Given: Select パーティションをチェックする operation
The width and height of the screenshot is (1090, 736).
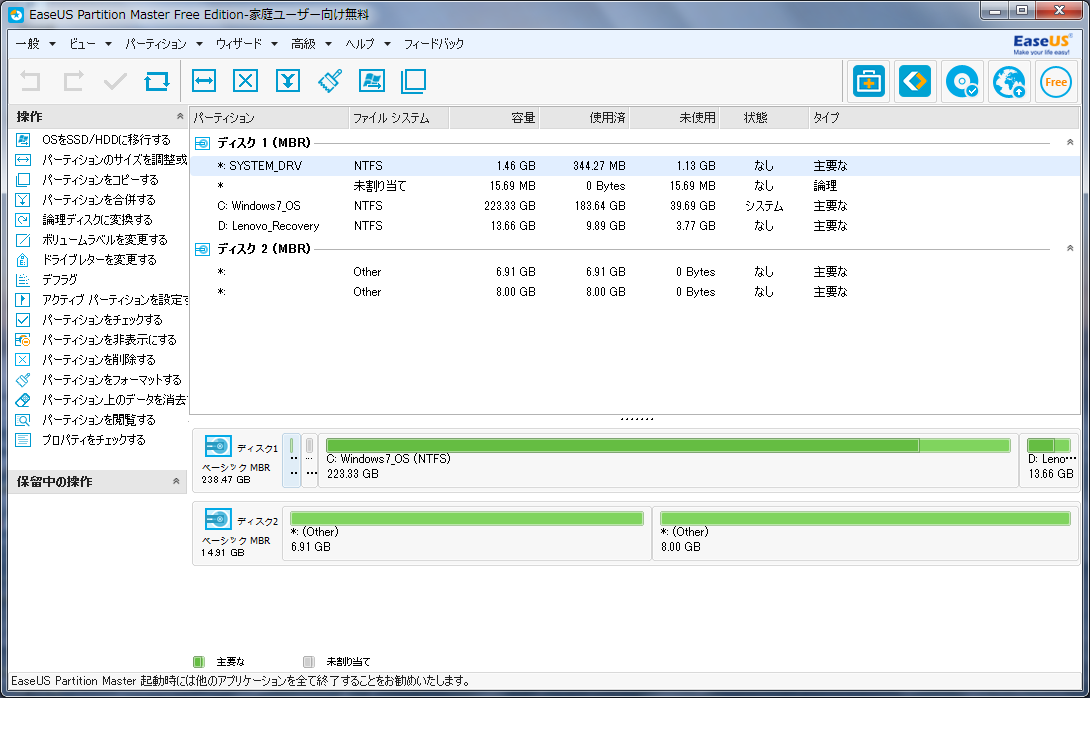Looking at the screenshot, I should (102, 320).
